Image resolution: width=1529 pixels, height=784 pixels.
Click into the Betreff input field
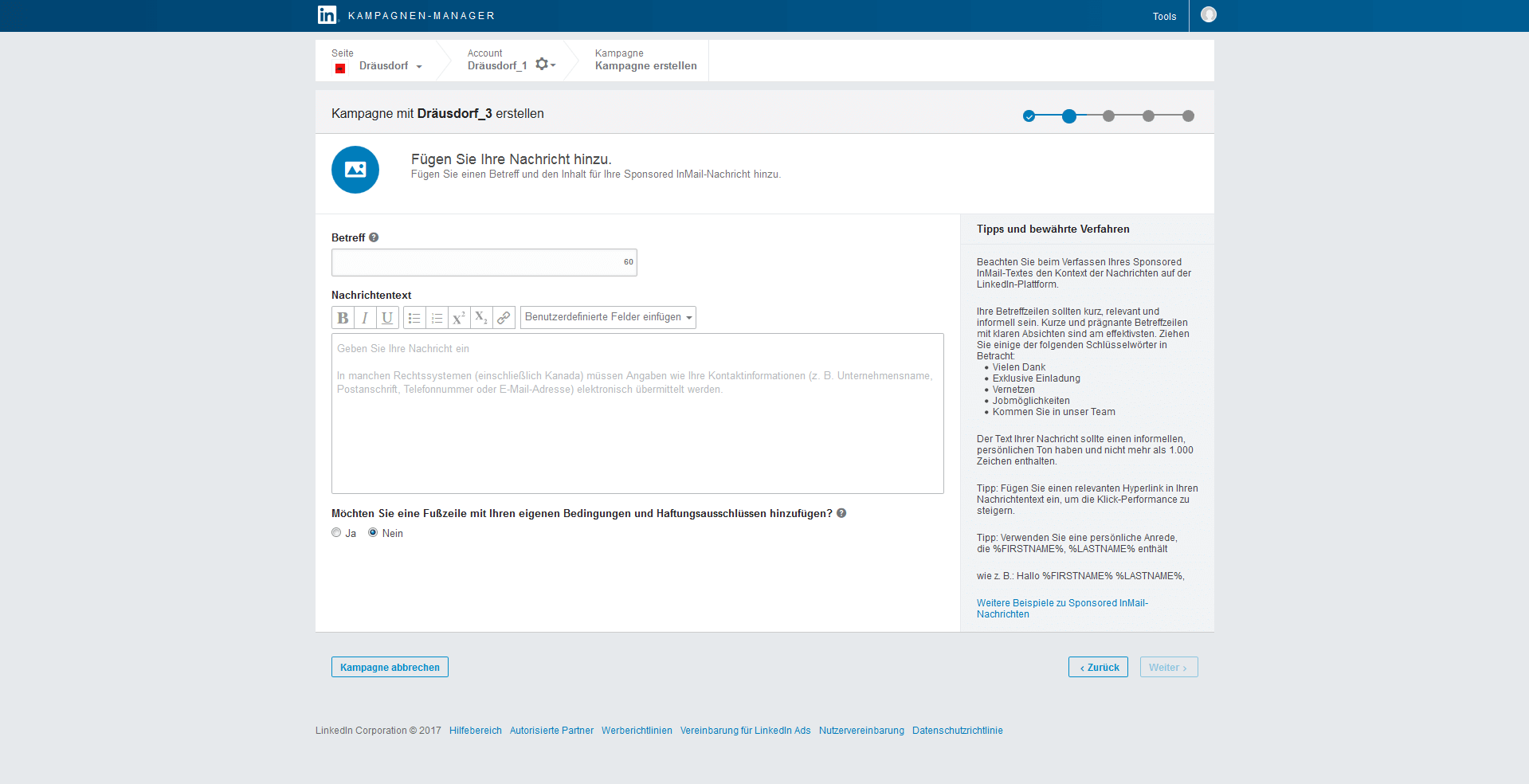pyautogui.click(x=476, y=262)
